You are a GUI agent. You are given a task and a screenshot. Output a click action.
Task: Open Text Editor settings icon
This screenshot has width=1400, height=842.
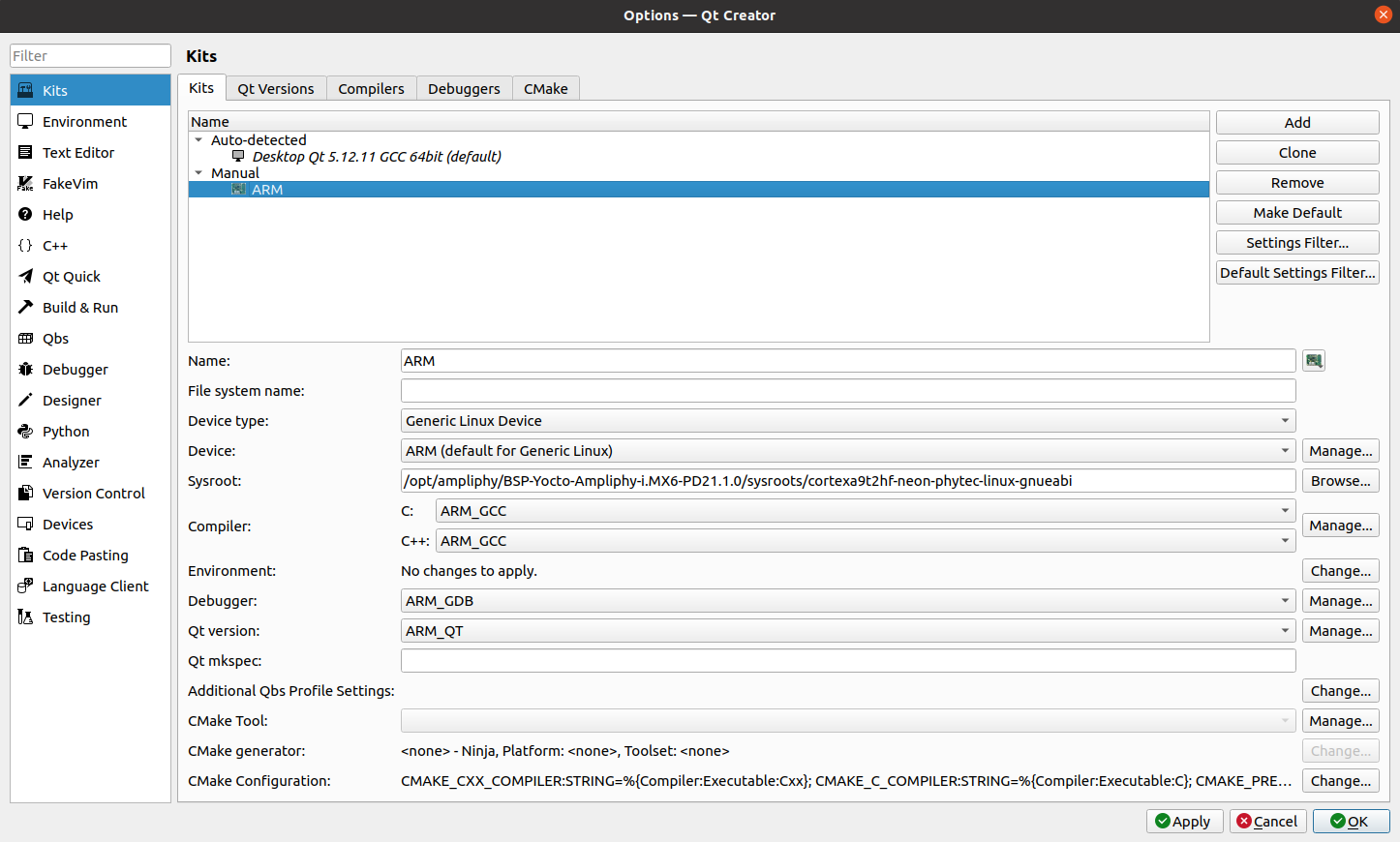tap(25, 152)
